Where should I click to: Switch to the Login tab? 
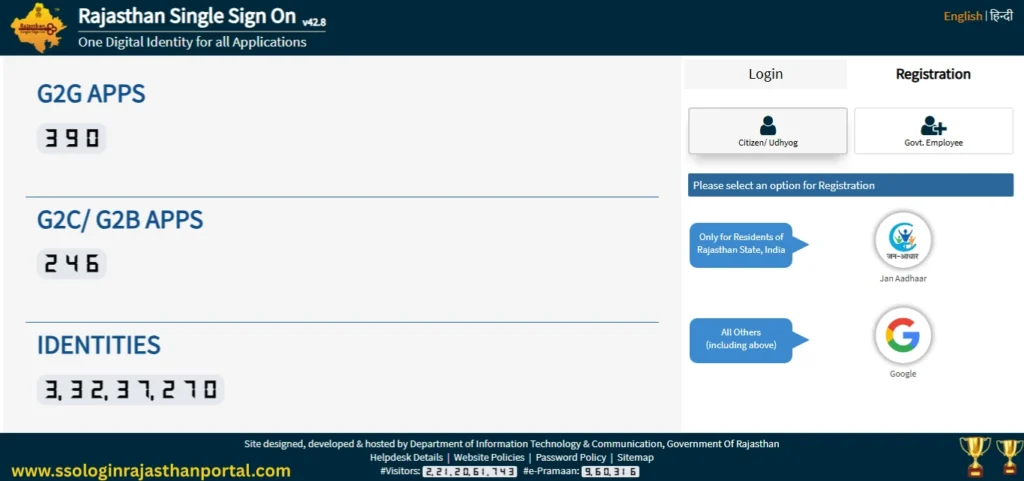765,74
